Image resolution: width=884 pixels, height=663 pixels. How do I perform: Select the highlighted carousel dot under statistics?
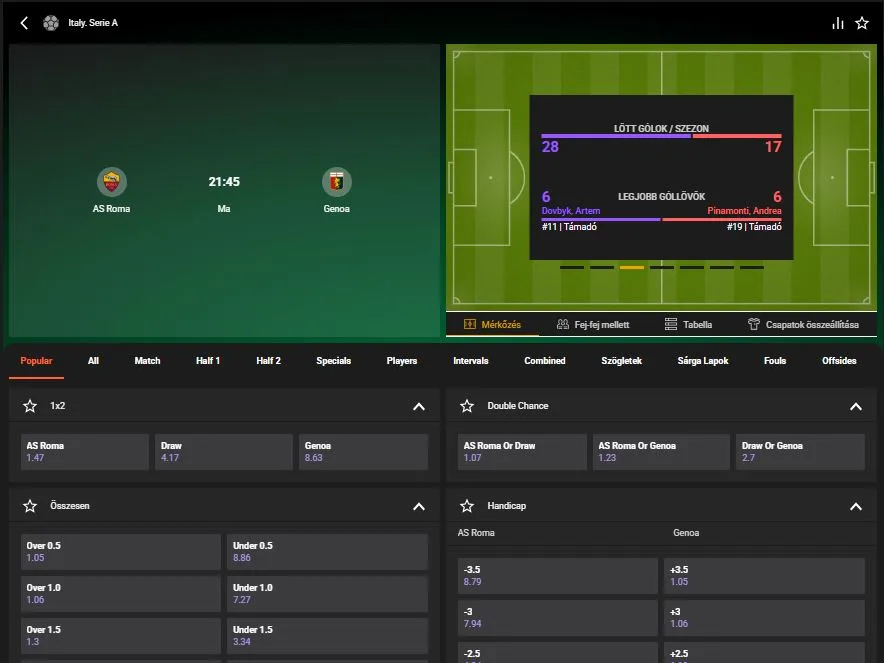(x=631, y=268)
